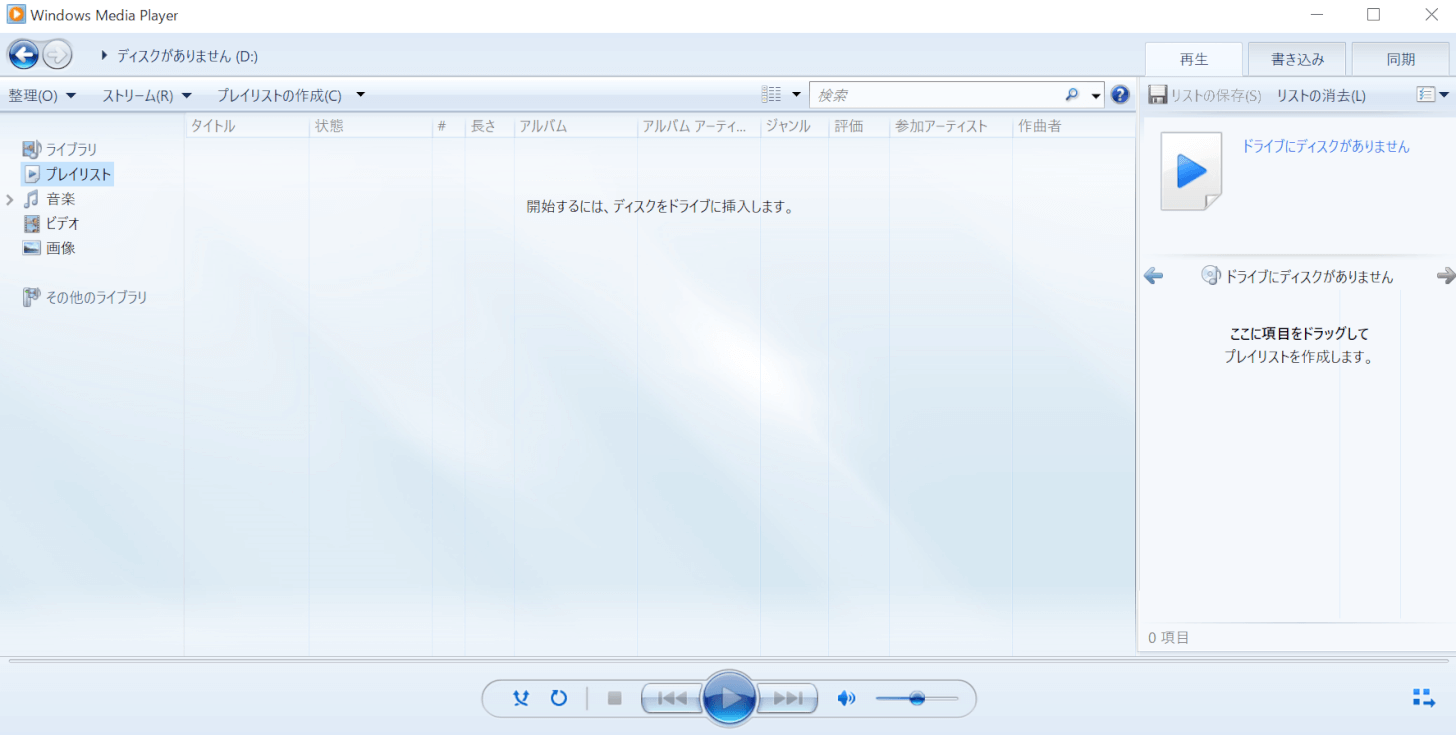Click the large blue play file thumbnail
This screenshot has width=1456, height=735.
pos(1191,171)
